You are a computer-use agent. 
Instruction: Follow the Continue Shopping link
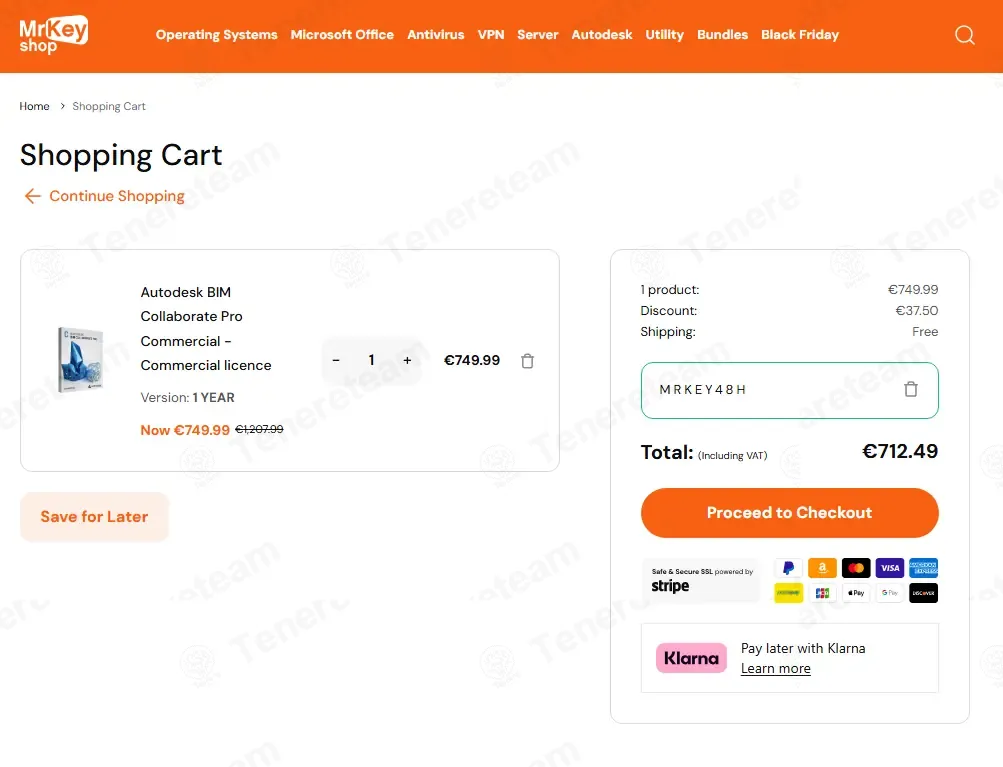pos(116,196)
